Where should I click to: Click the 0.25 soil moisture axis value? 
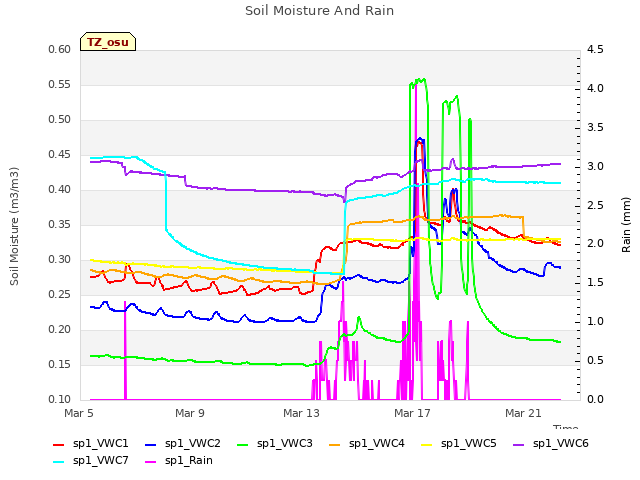(60, 294)
